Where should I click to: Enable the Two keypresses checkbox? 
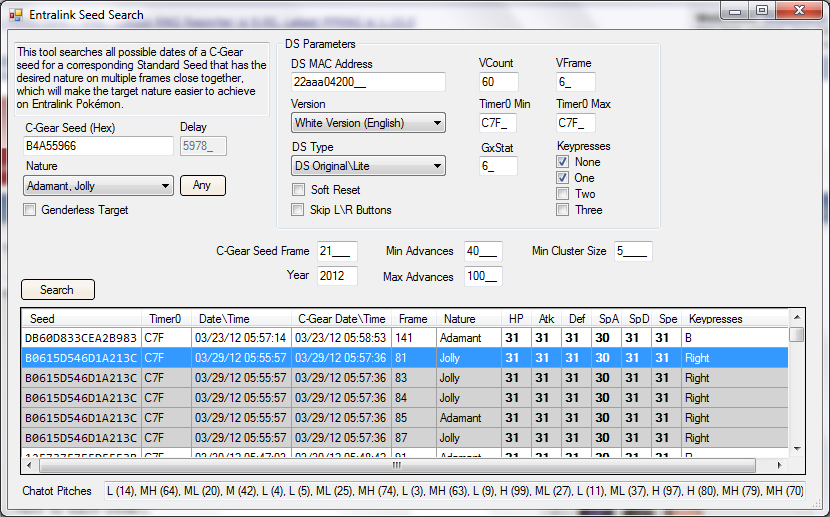(x=563, y=194)
